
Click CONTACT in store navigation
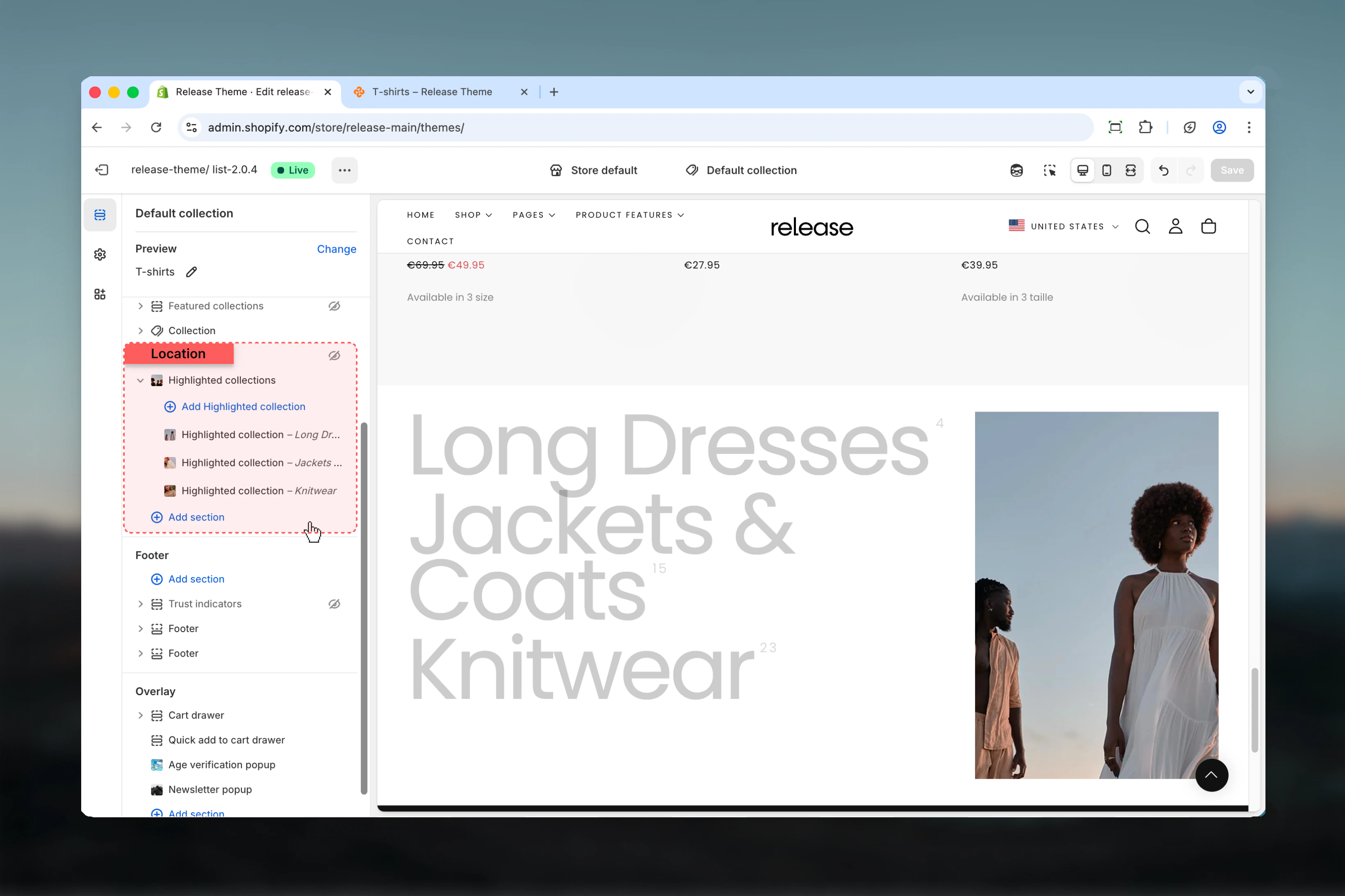(431, 241)
